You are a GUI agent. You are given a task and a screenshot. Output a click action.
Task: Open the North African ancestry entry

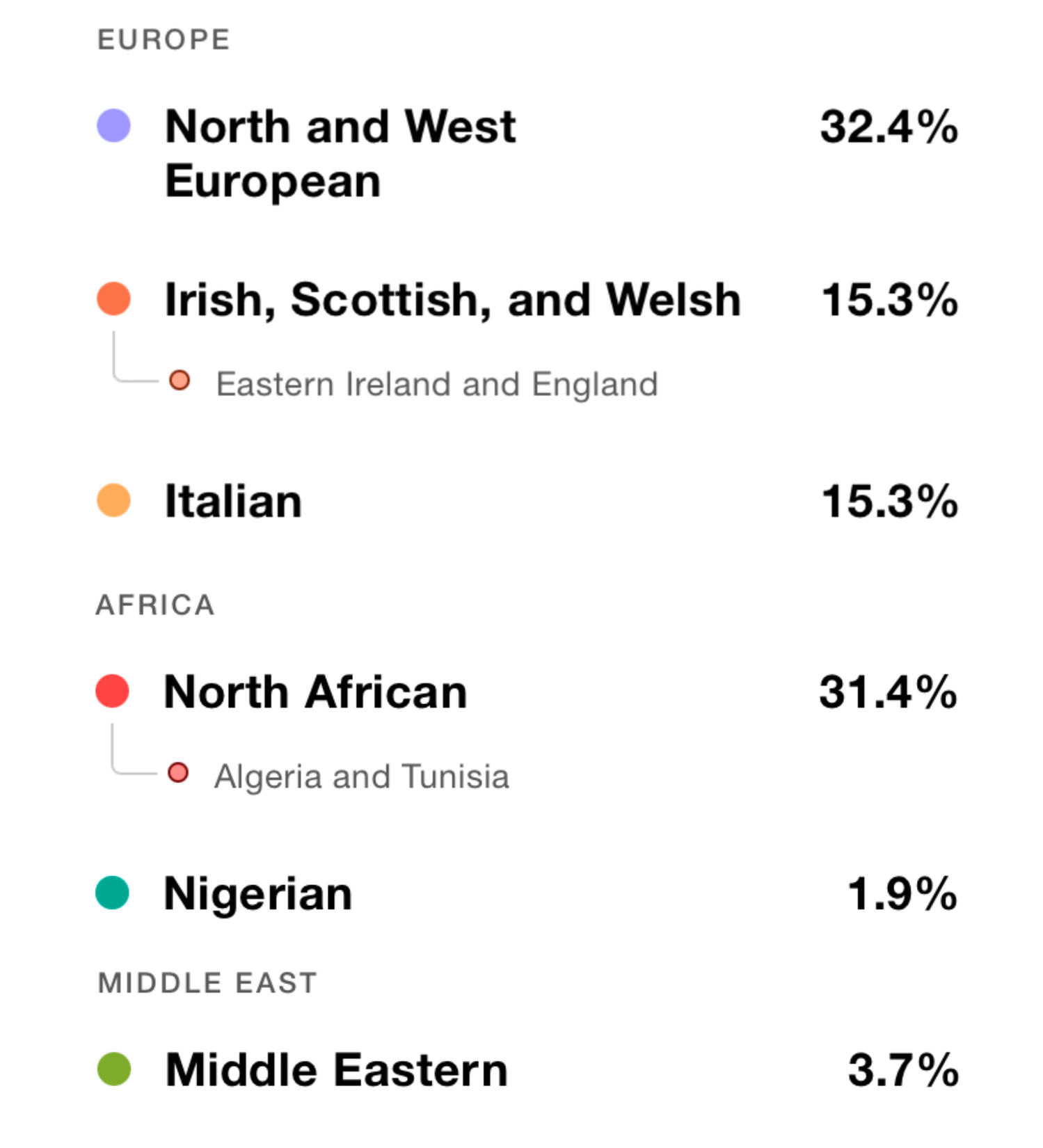(x=315, y=692)
